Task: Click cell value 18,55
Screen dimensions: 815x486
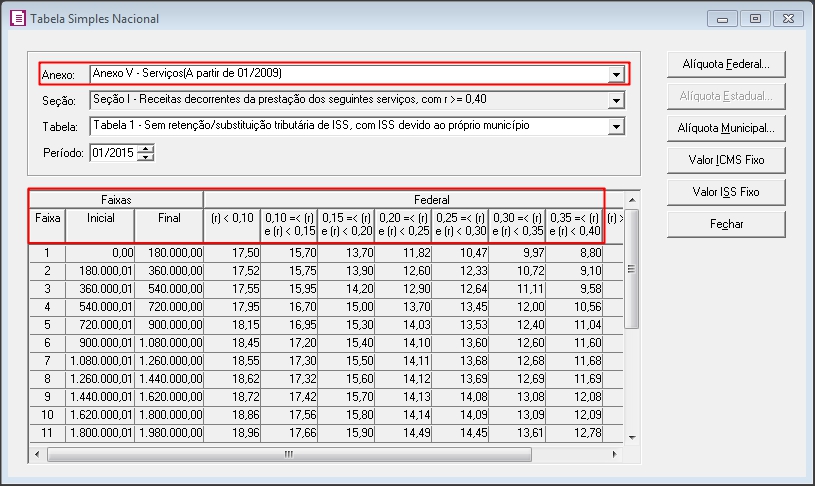Action: tap(232, 361)
